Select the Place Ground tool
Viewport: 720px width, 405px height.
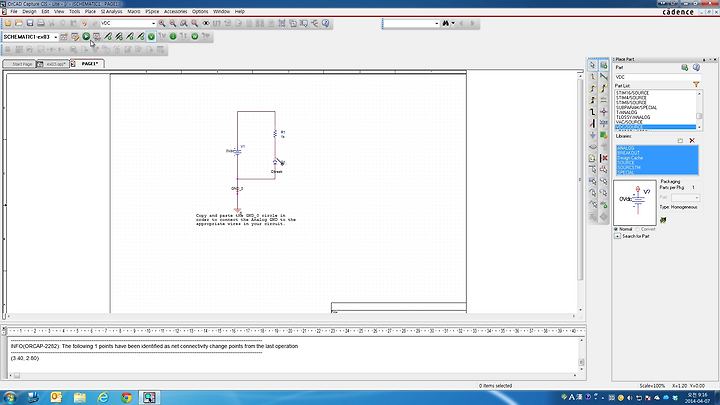592,135
